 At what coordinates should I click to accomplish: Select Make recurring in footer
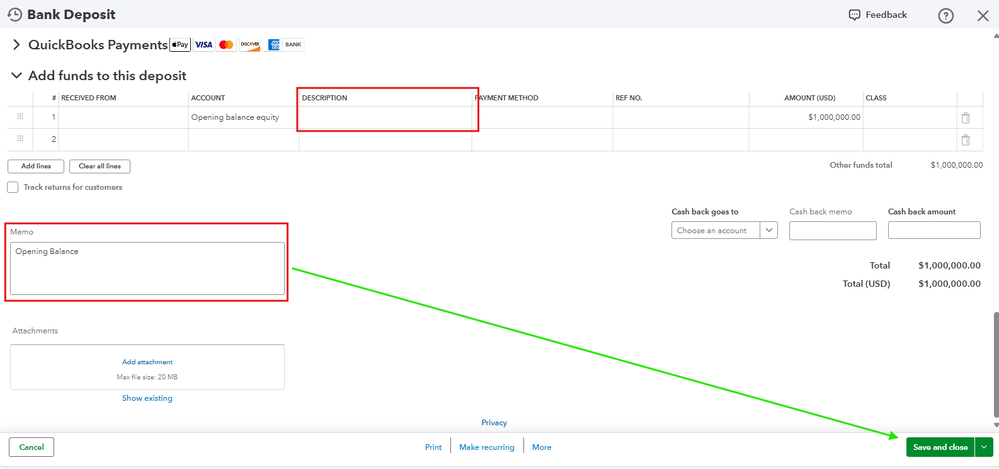(x=487, y=447)
